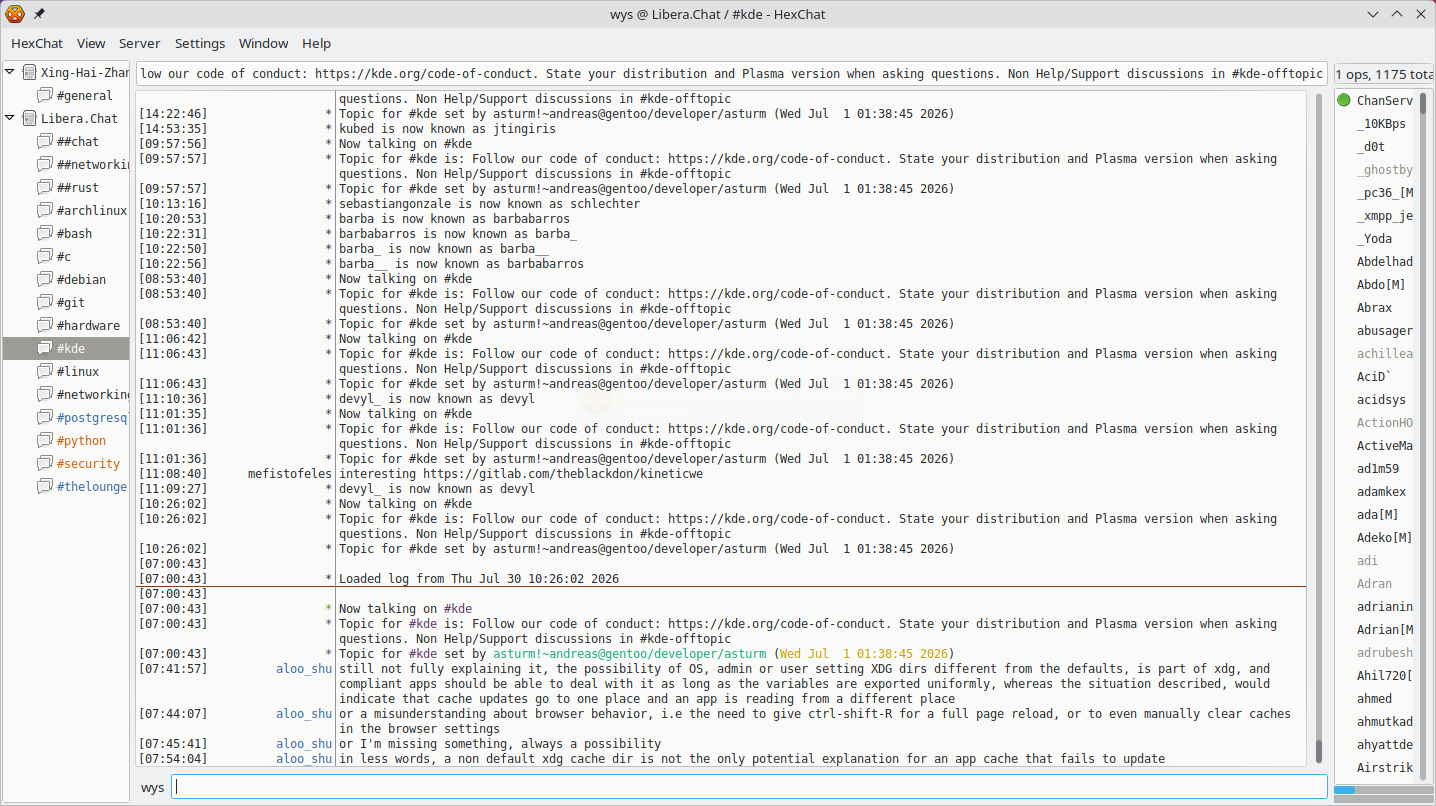Click the #thelounge channel icon

coord(44,487)
